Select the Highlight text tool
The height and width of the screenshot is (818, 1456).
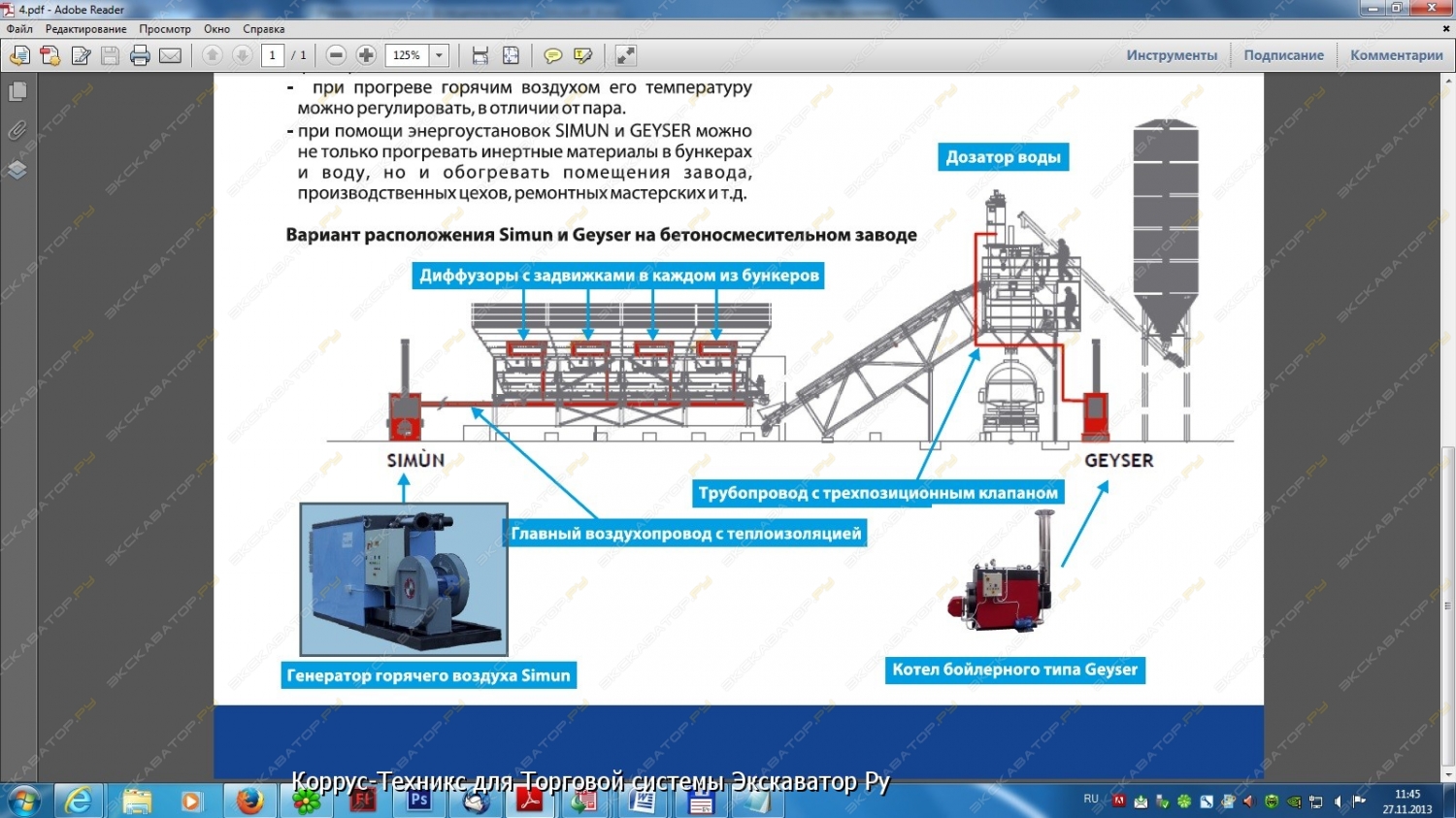[583, 55]
